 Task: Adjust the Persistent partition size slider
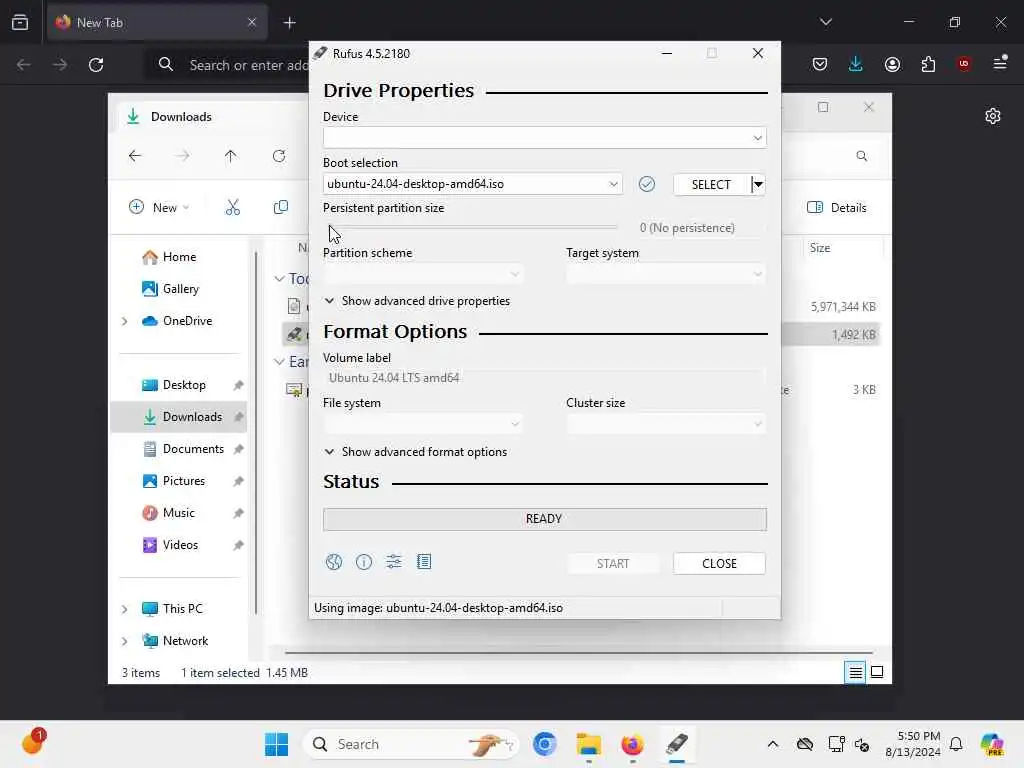point(472,227)
